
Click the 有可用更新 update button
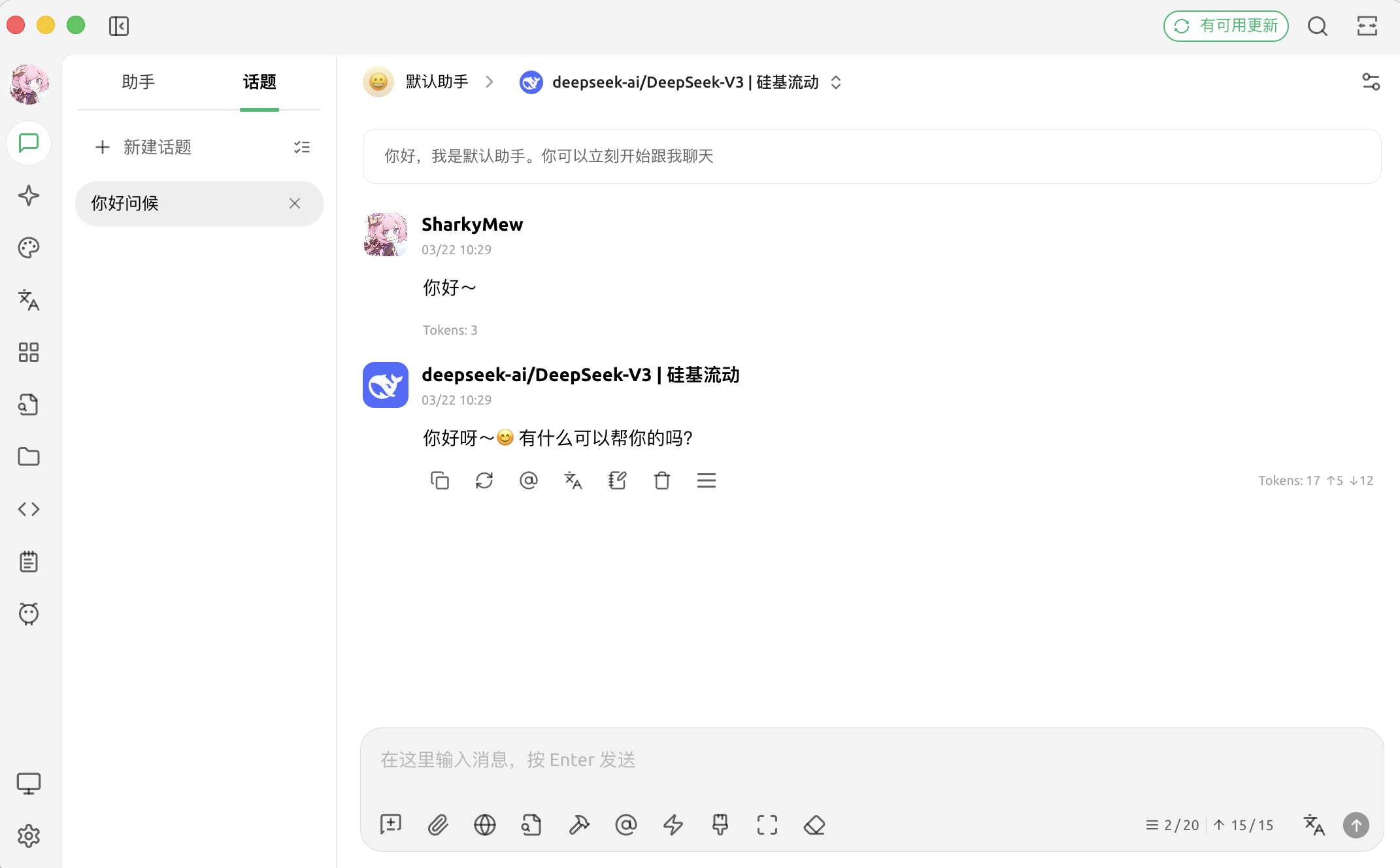1225,26
